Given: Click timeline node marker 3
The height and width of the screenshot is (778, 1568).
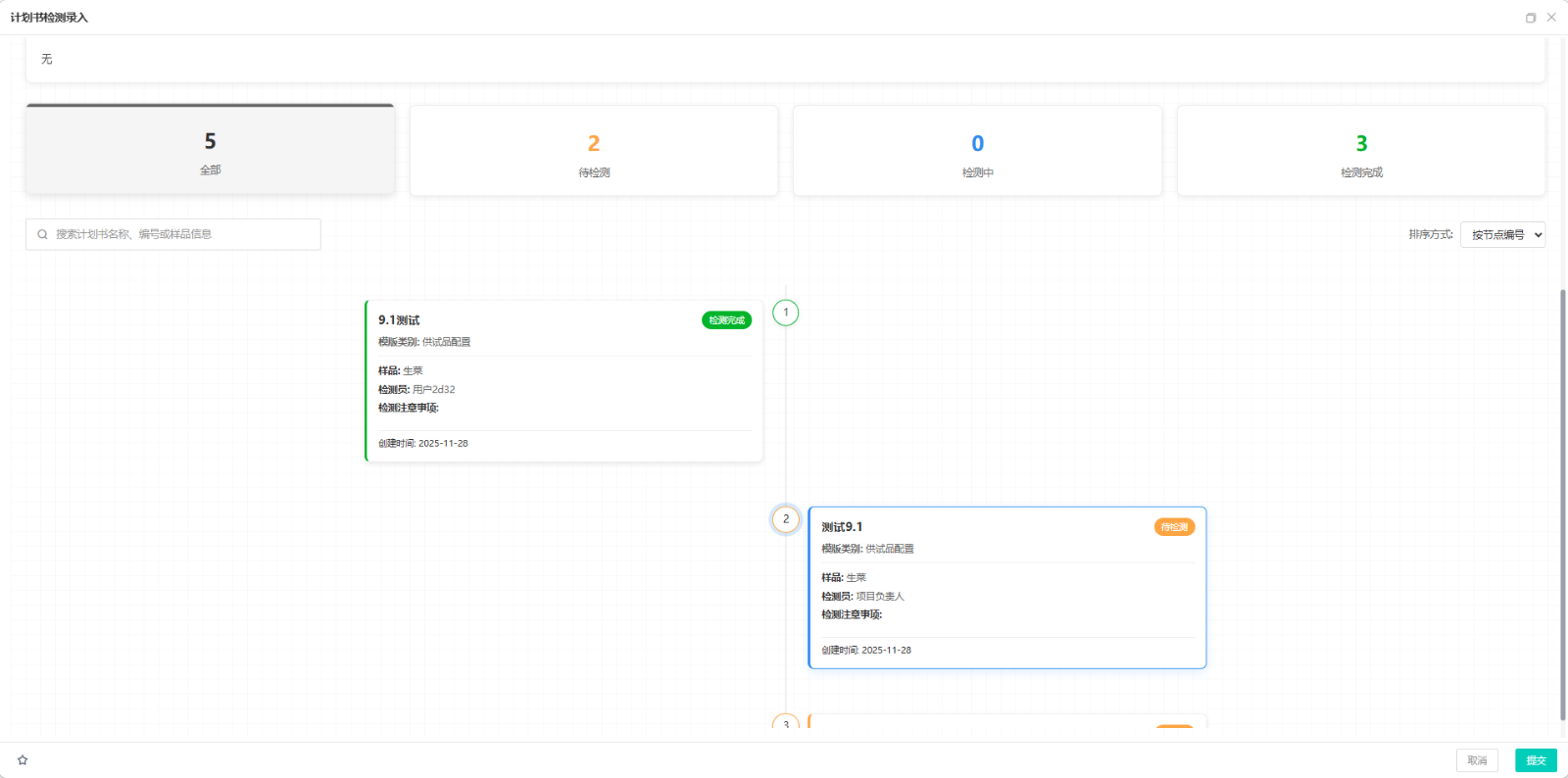Looking at the screenshot, I should 786,723.
